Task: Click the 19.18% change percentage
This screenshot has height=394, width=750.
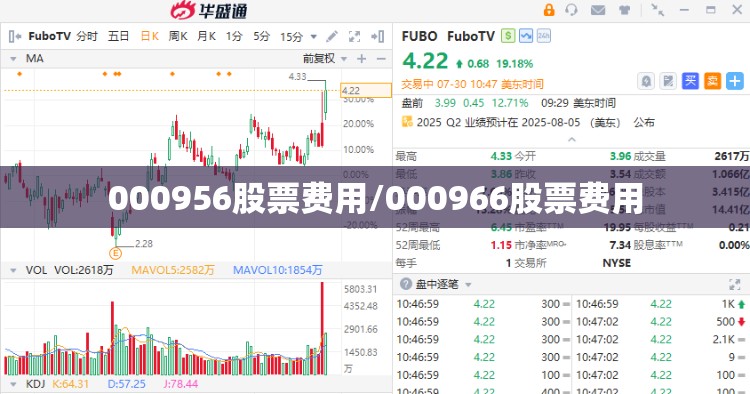Action: coord(514,64)
